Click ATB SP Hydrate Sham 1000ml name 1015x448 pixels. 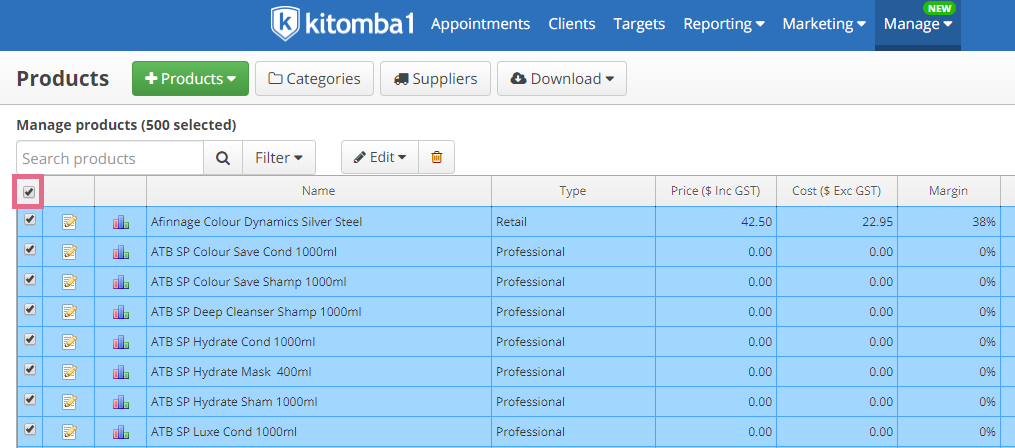[x=234, y=402]
